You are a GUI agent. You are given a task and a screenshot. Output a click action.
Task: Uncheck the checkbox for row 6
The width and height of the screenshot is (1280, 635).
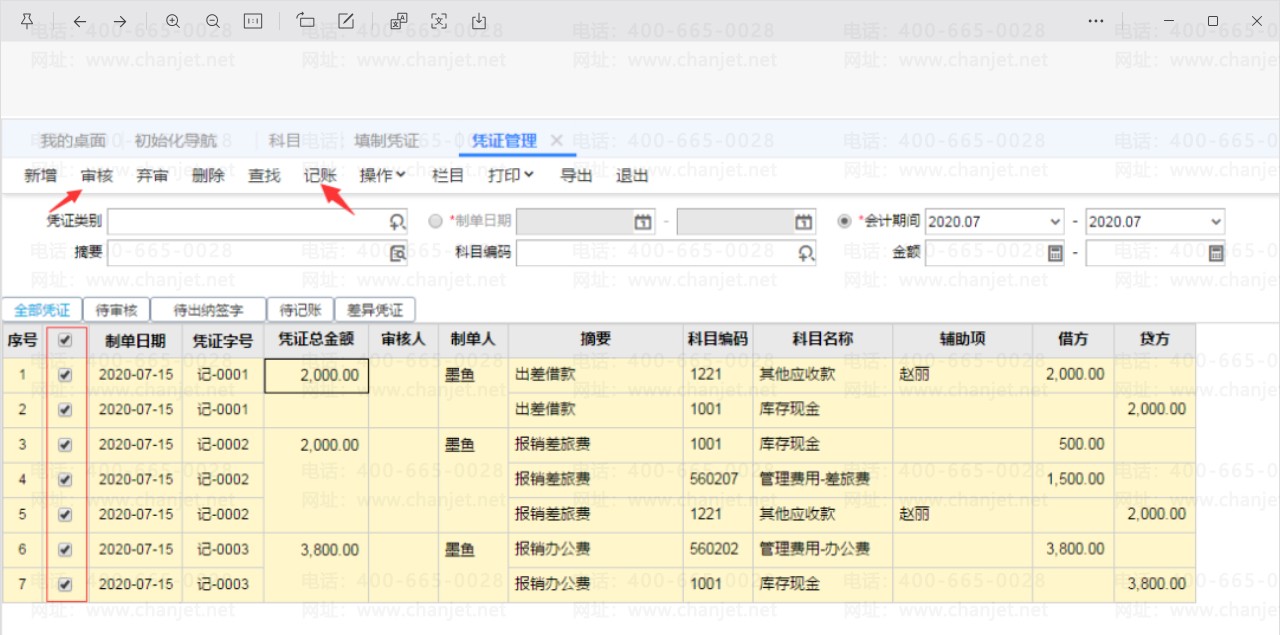tap(65, 550)
